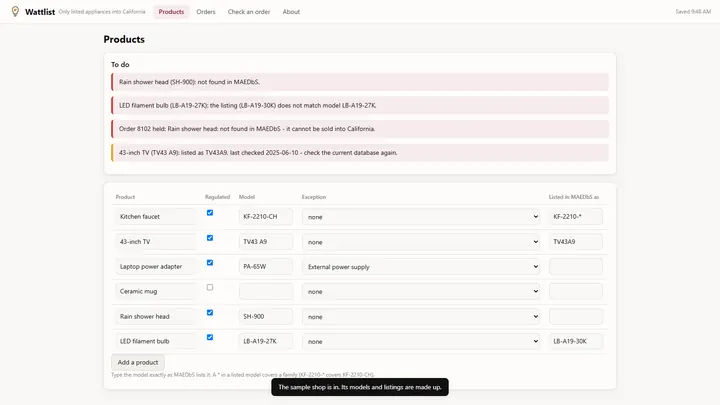The height and width of the screenshot is (405, 720).
Task: Toggle Regulated checkbox for LED filament bulb
Action: point(210,338)
